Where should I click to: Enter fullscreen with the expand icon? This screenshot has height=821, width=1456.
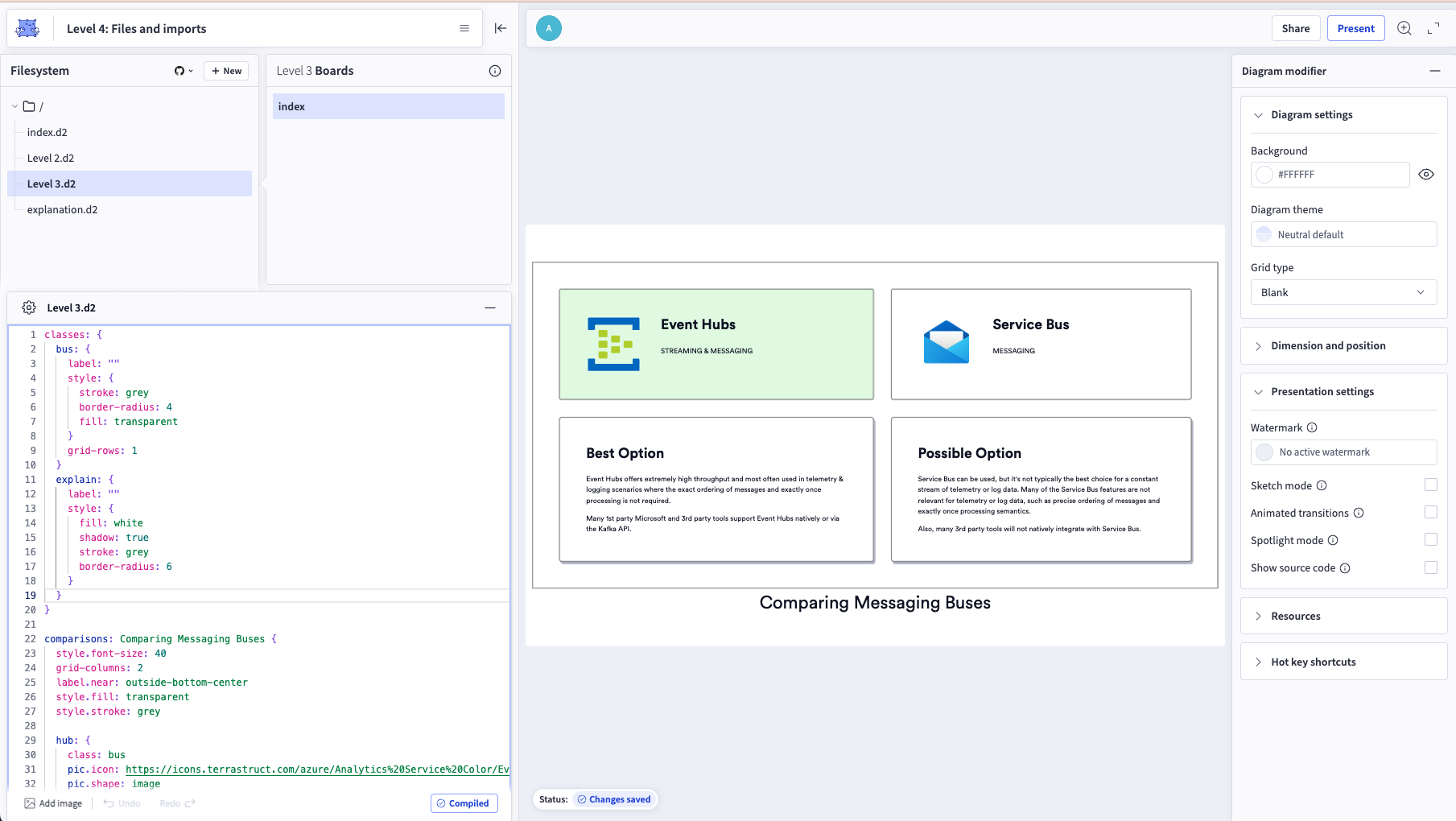(x=1433, y=28)
